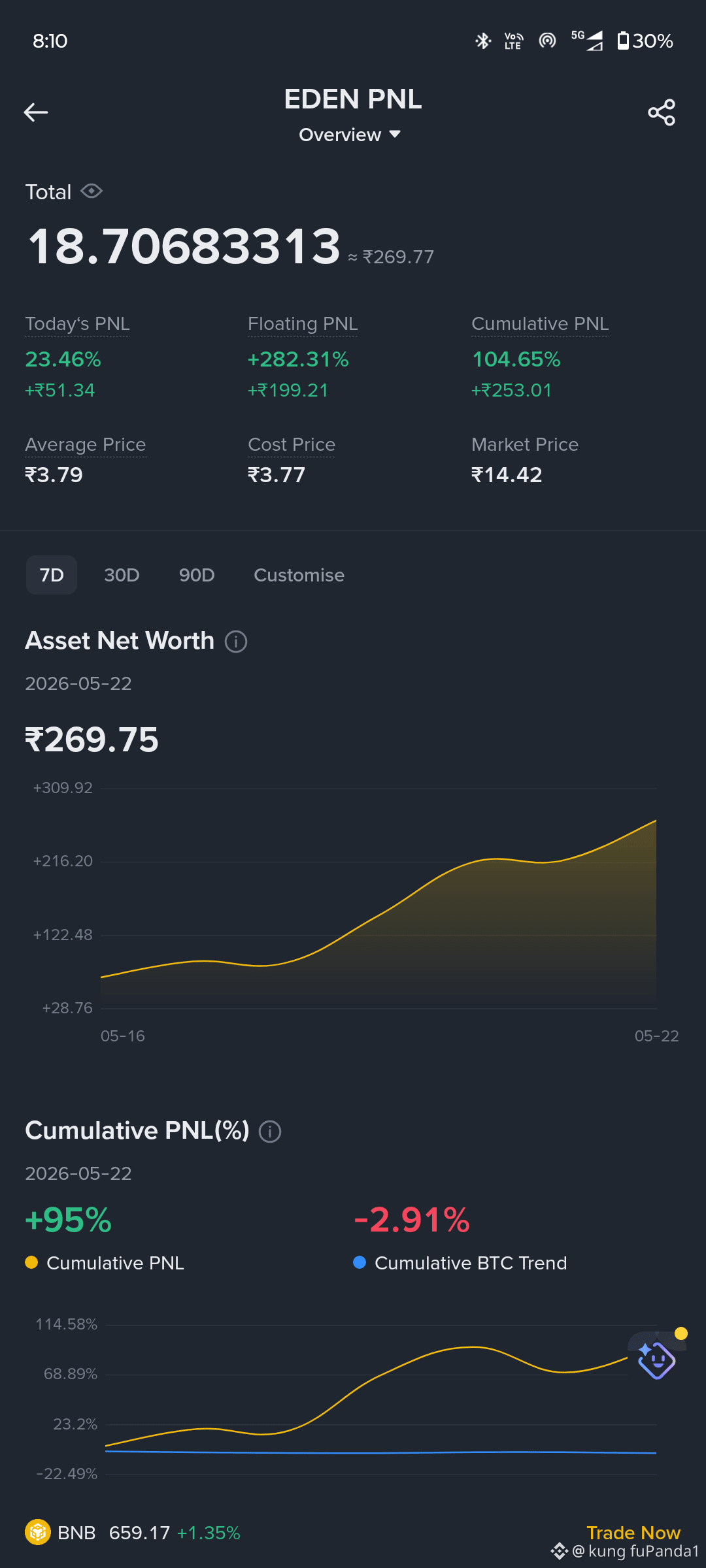This screenshot has width=706, height=1568.
Task: Open Cumulative PNL(%) info icon
Action: 270,1132
